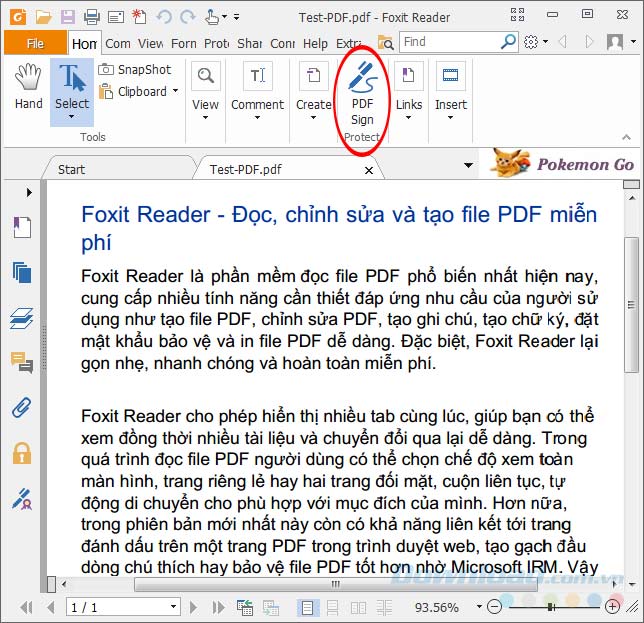Click the Redo arrow in quick toolbar
644x623 pixels.
pyautogui.click(x=188, y=17)
